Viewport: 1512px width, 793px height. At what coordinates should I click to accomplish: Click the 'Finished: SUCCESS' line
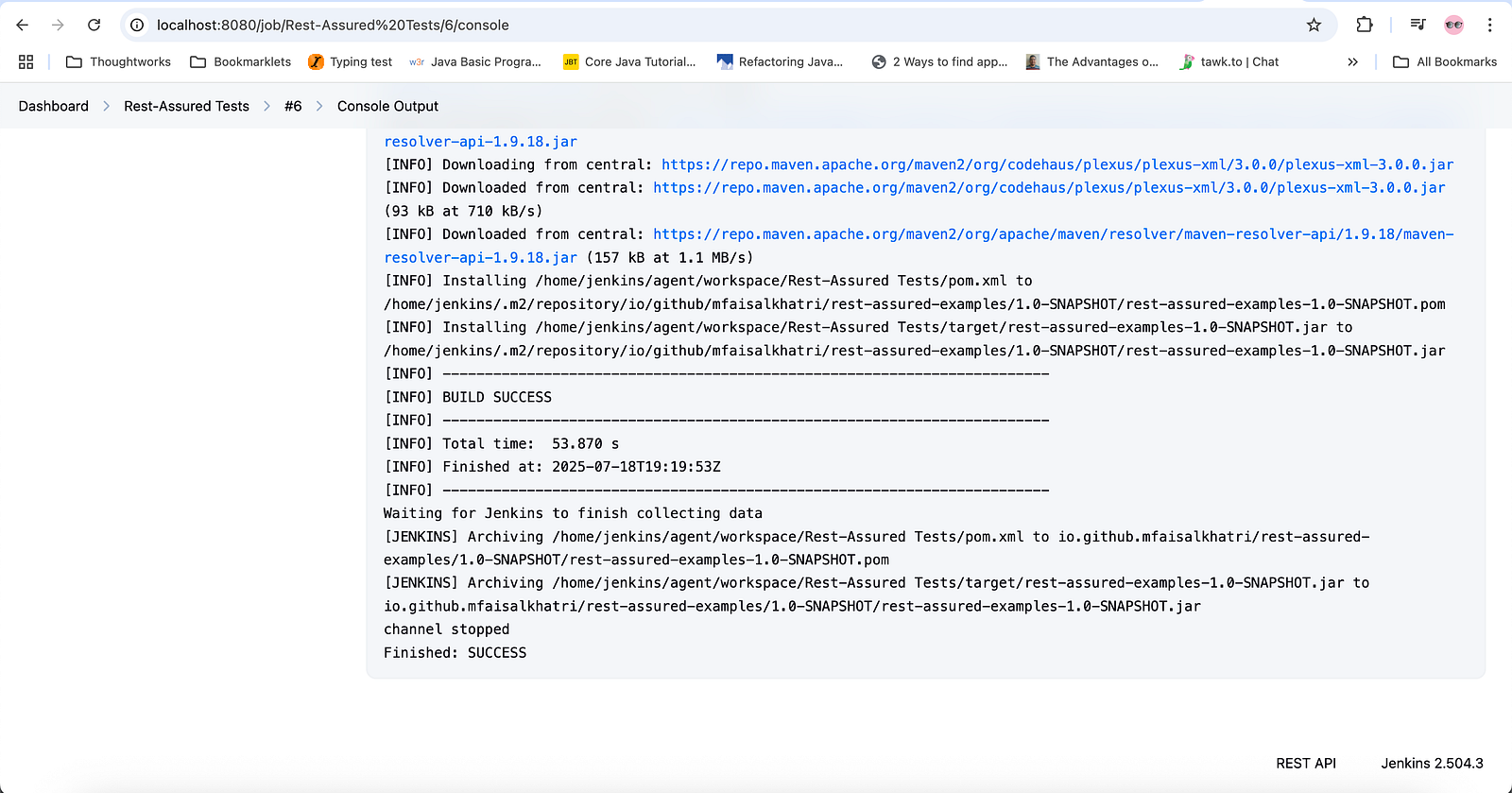455,653
